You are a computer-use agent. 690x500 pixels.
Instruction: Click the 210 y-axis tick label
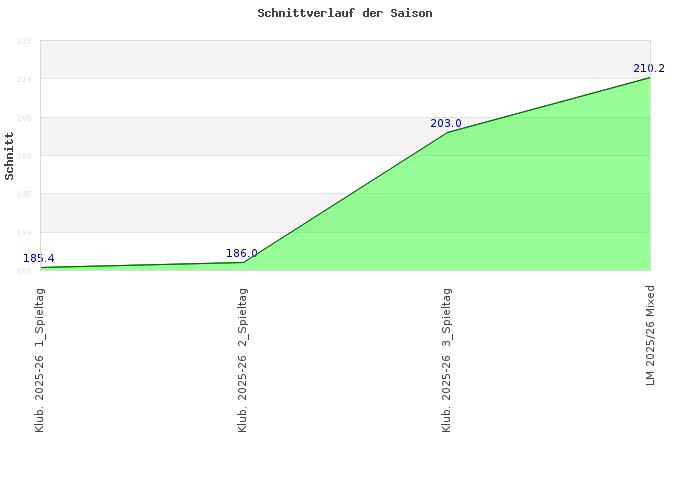pos(24,79)
